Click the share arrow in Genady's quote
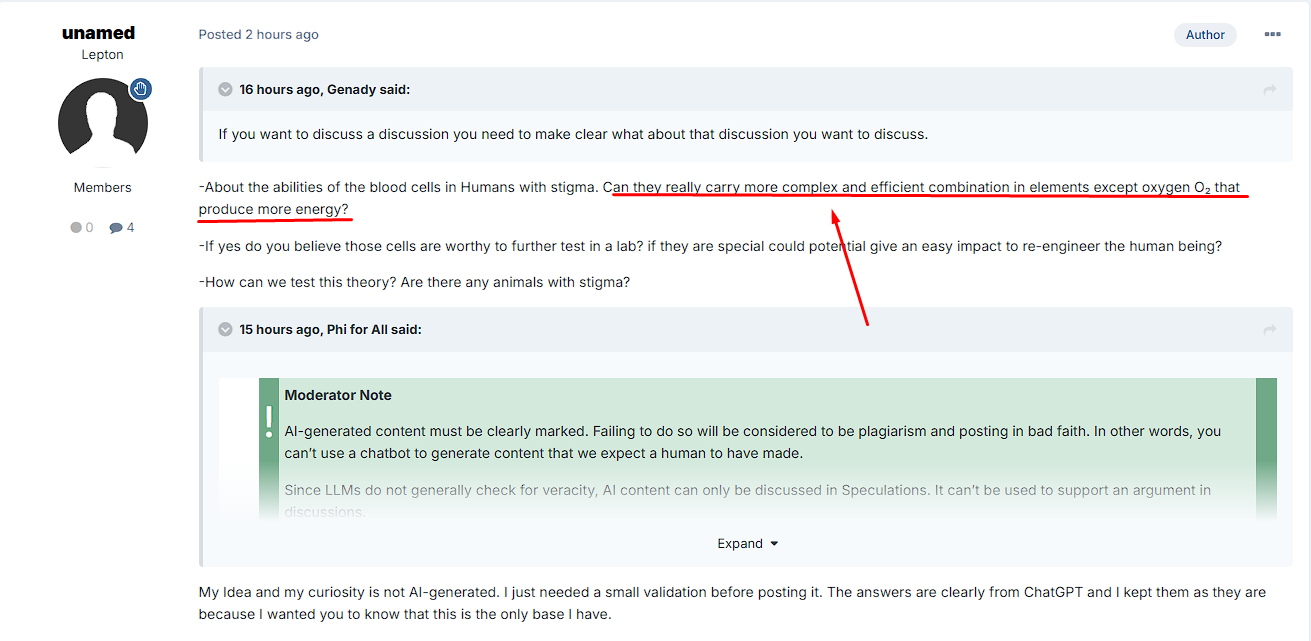This screenshot has width=1311, height=641. [x=1270, y=90]
